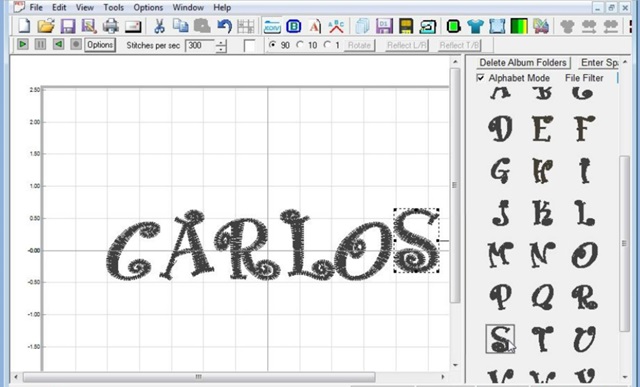Select the 90 degree rotation radio button

[x=272, y=44]
